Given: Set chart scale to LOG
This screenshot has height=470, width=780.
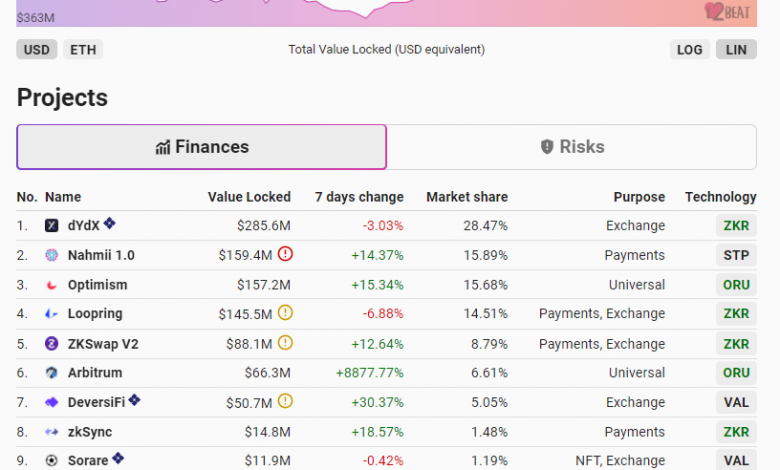Looking at the screenshot, I should (690, 49).
